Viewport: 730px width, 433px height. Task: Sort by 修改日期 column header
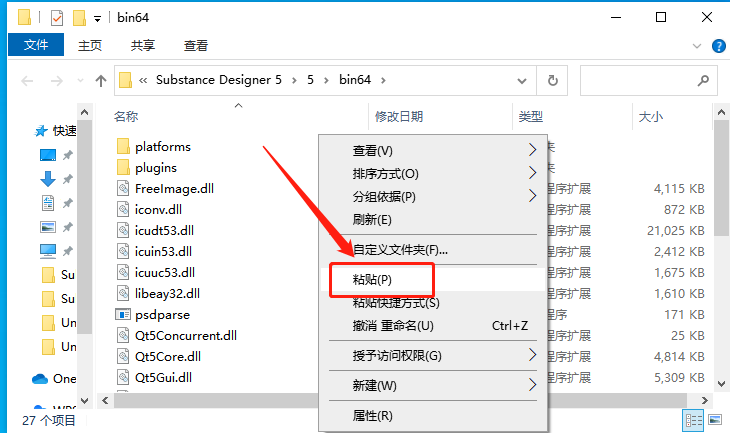(399, 116)
